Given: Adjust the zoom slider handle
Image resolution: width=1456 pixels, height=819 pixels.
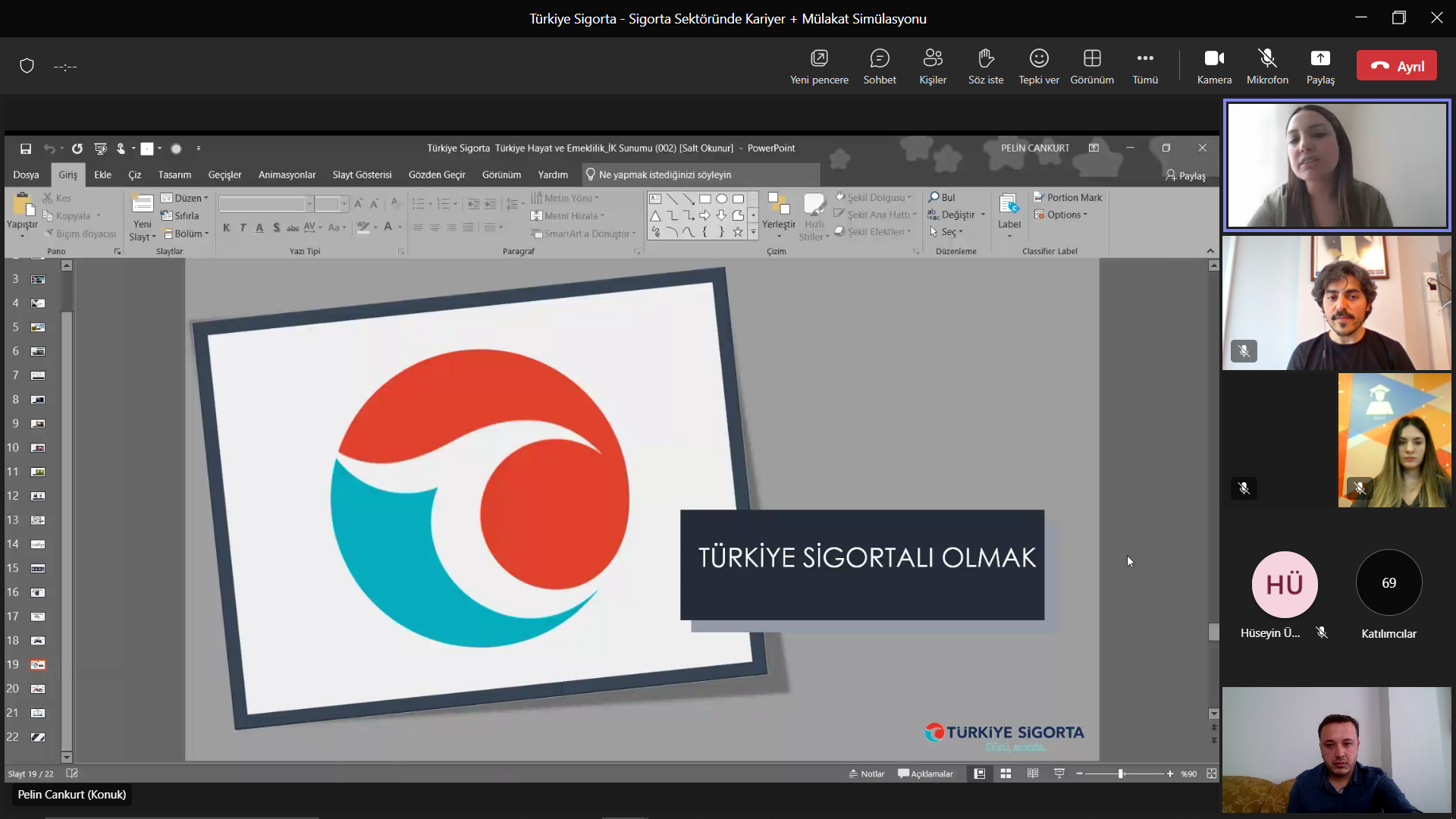Looking at the screenshot, I should [1121, 773].
